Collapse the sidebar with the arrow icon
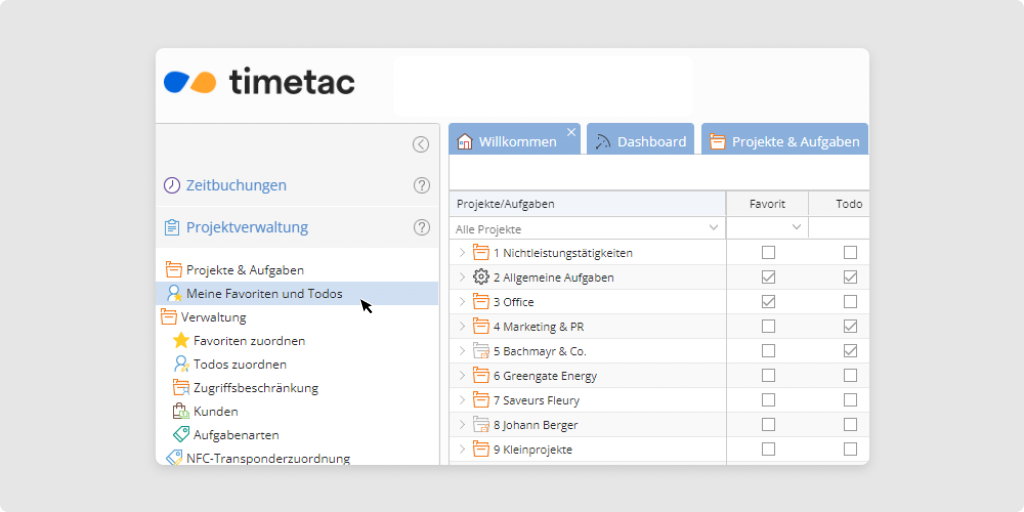Viewport: 1024px width, 512px height. point(421,144)
